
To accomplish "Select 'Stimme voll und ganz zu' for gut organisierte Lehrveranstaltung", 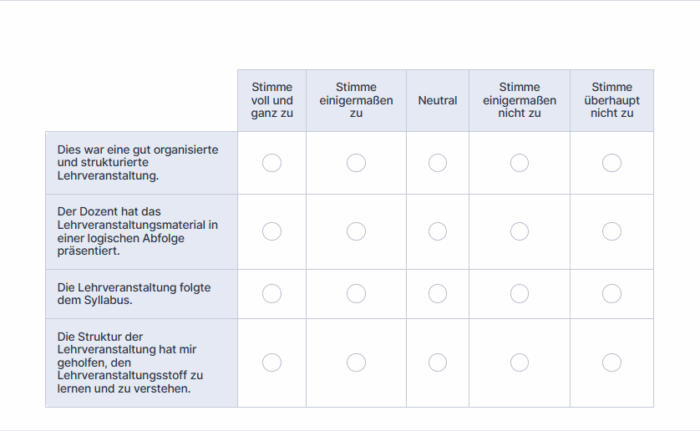I will [x=272, y=163].
